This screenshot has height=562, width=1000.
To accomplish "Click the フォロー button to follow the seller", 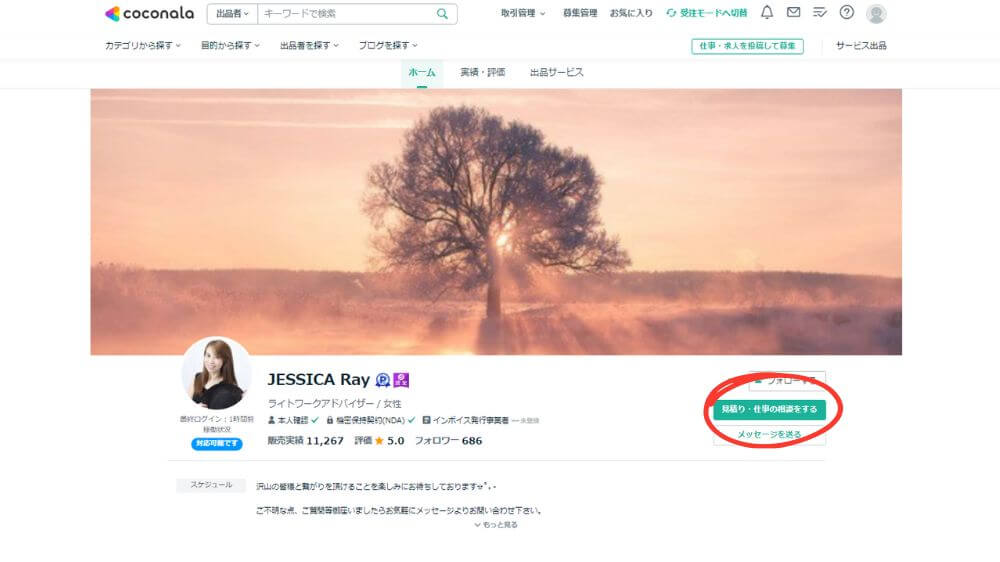I will tap(787, 381).
